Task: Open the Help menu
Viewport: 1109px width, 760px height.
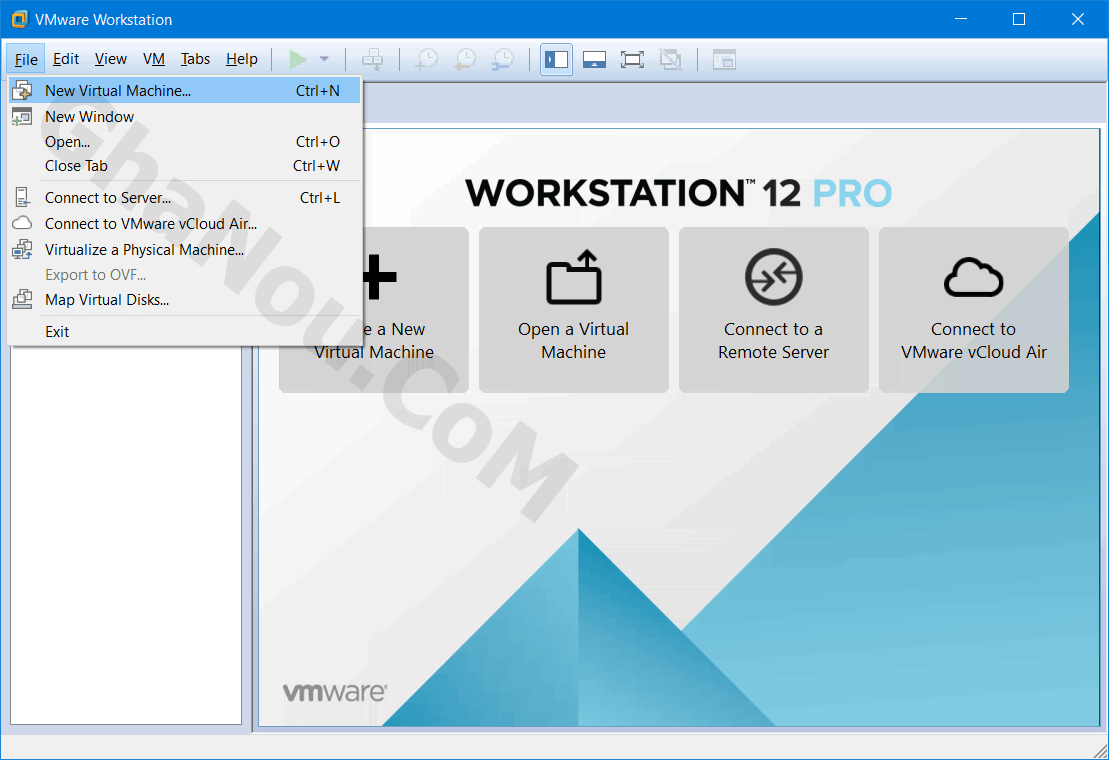Action: [242, 59]
